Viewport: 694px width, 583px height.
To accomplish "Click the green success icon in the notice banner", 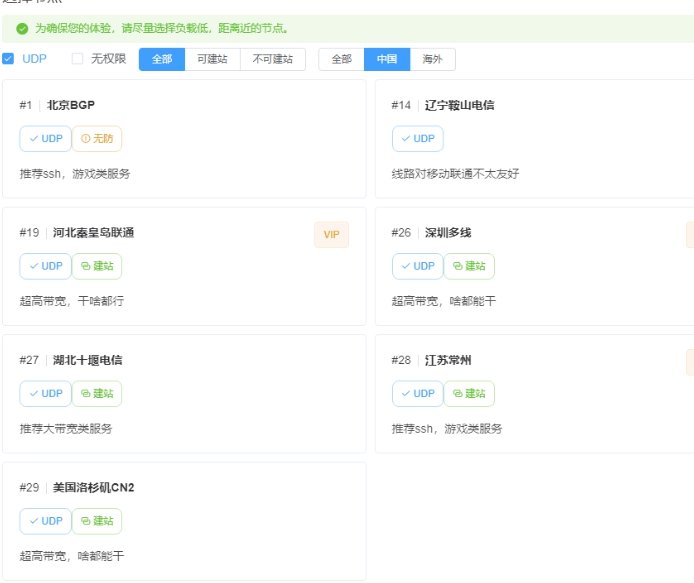I will click(x=22, y=29).
